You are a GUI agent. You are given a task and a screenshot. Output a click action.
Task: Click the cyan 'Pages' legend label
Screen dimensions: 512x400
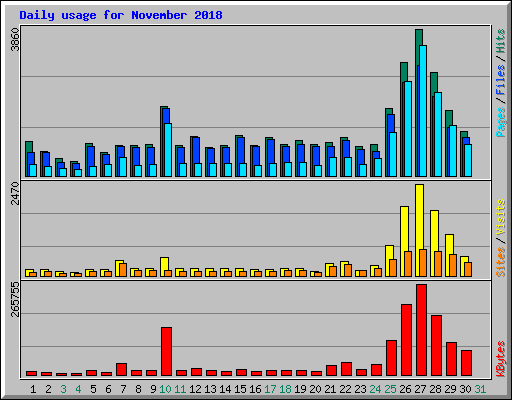coord(500,122)
